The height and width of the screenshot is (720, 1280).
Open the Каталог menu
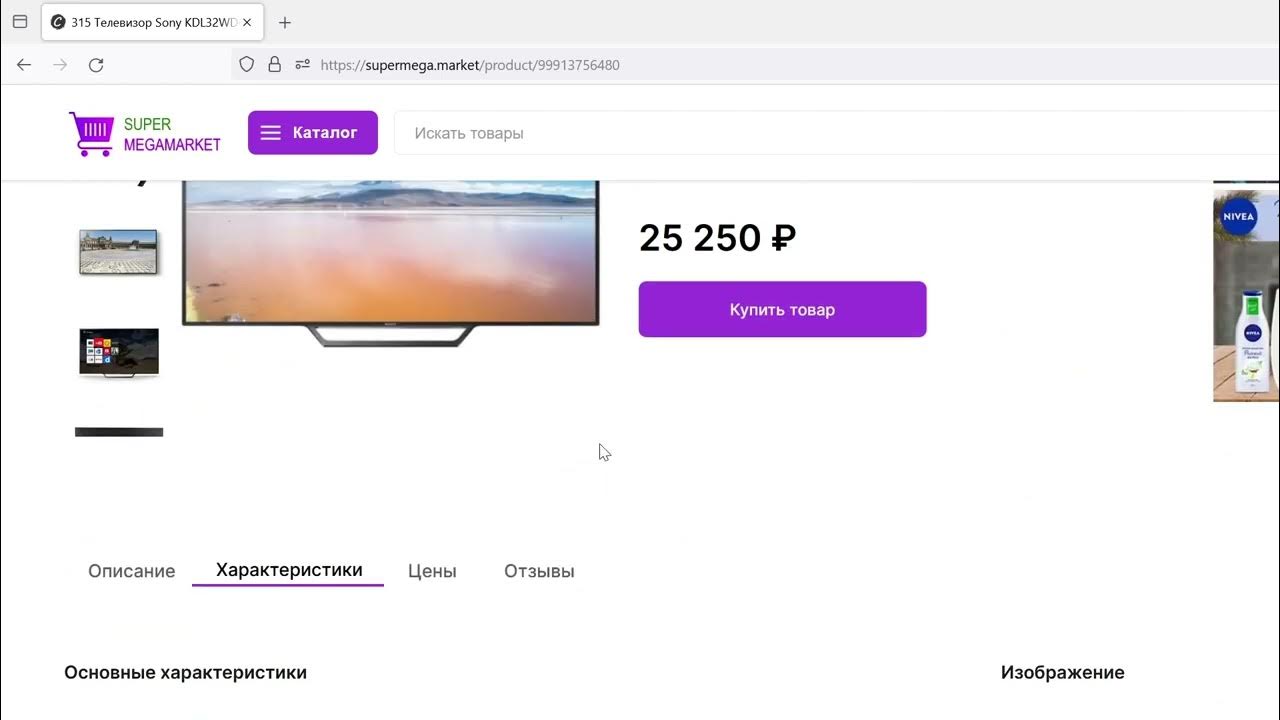pos(312,133)
